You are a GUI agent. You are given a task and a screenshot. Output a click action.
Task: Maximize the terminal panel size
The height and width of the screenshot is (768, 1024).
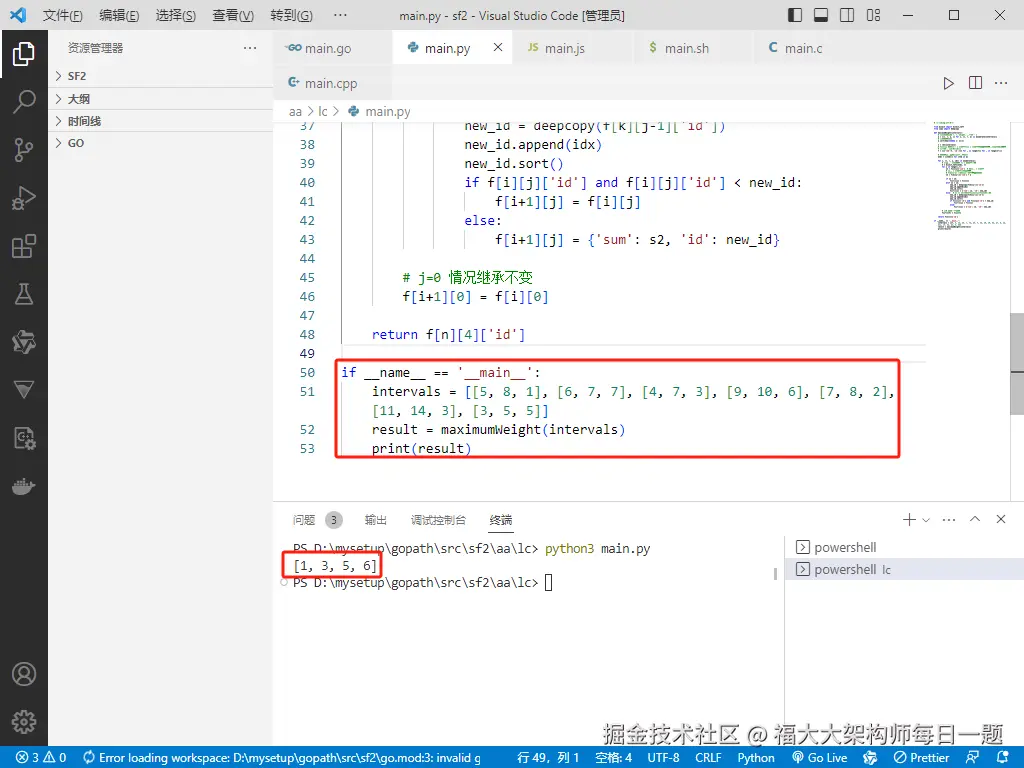tap(975, 519)
